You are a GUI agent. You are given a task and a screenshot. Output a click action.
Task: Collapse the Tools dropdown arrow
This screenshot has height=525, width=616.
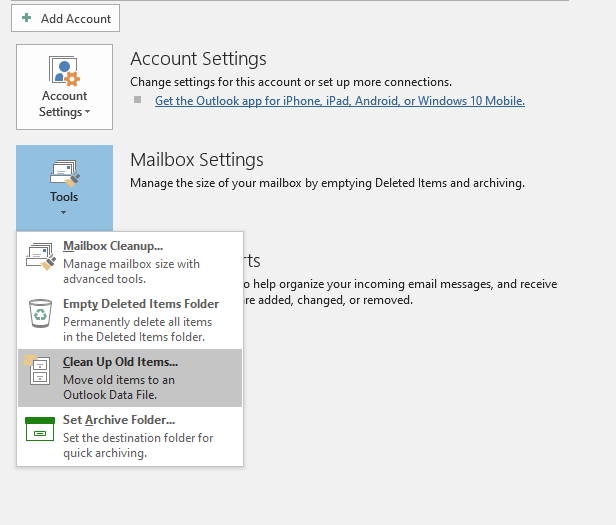coord(64,212)
